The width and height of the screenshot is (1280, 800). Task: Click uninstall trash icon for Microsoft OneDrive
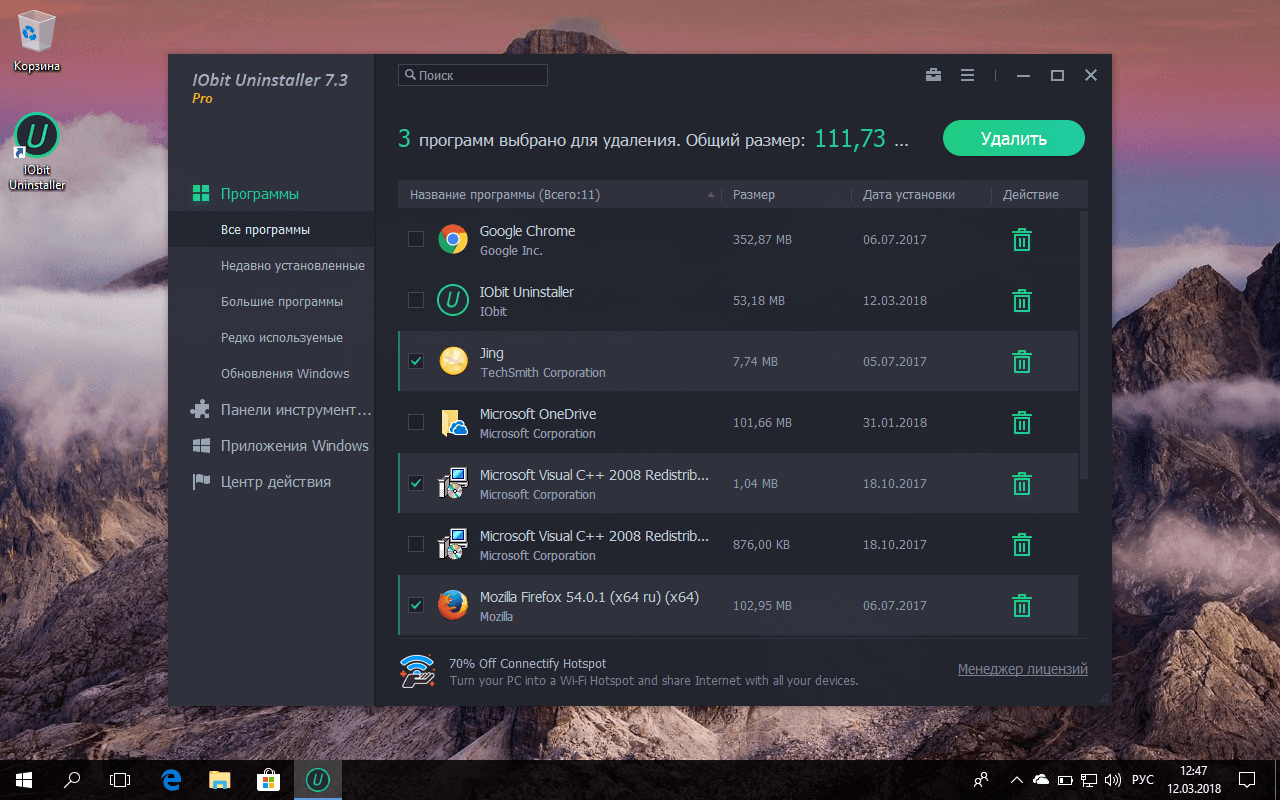point(1021,423)
